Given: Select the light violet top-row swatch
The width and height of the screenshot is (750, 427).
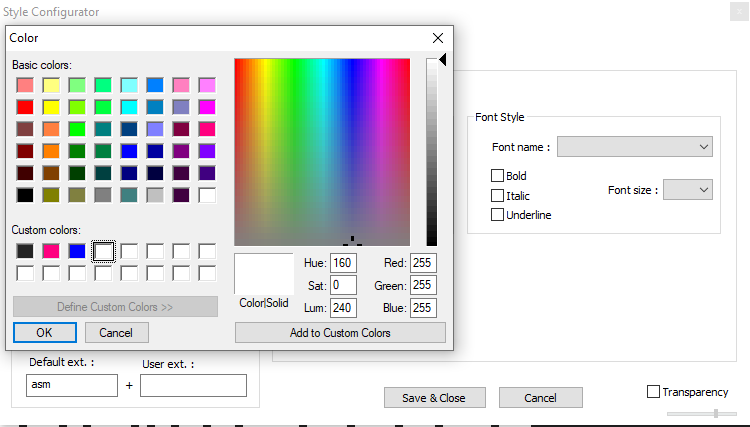Looking at the screenshot, I should tap(207, 85).
